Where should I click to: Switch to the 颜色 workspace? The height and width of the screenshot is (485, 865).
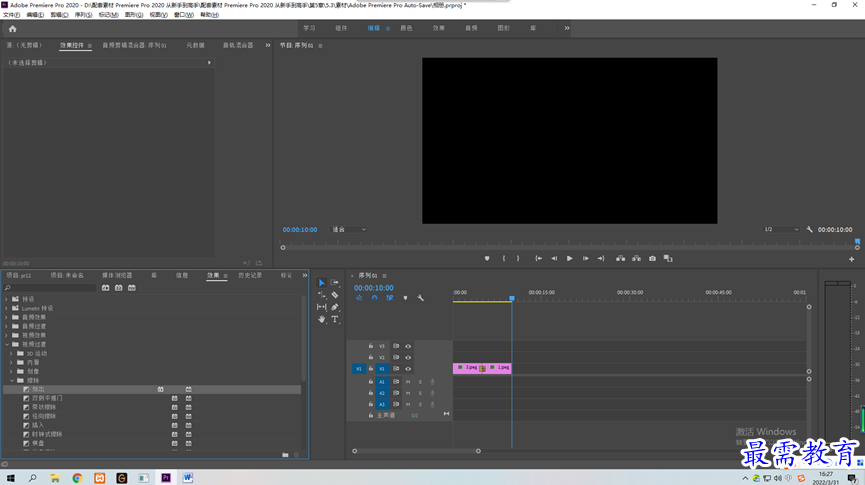[x=406, y=28]
